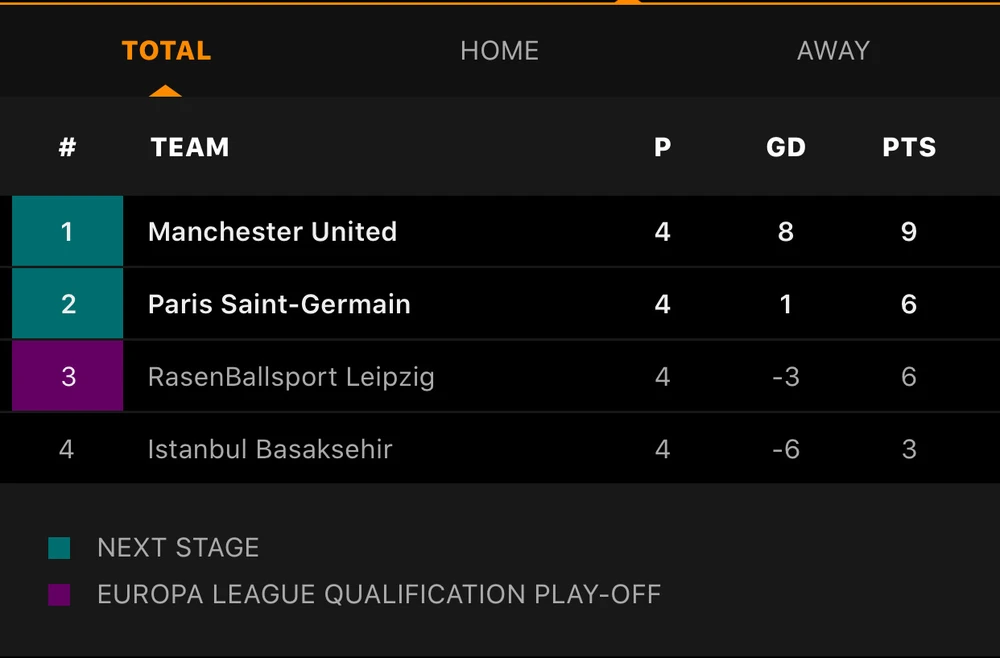Click the teal position 1 badge
The width and height of the screenshot is (1000, 658).
pyautogui.click(x=67, y=232)
